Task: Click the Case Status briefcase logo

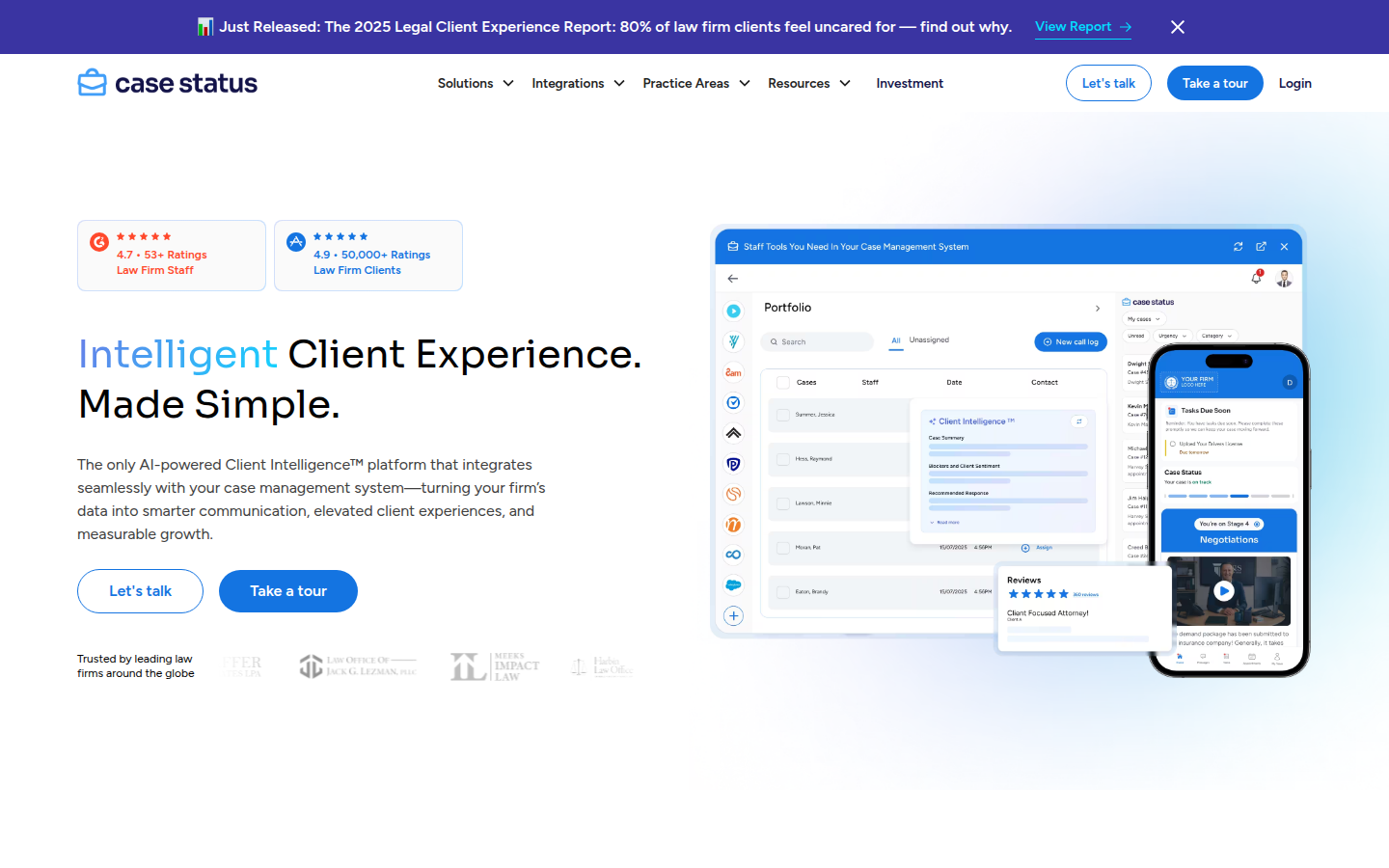Action: (x=93, y=83)
